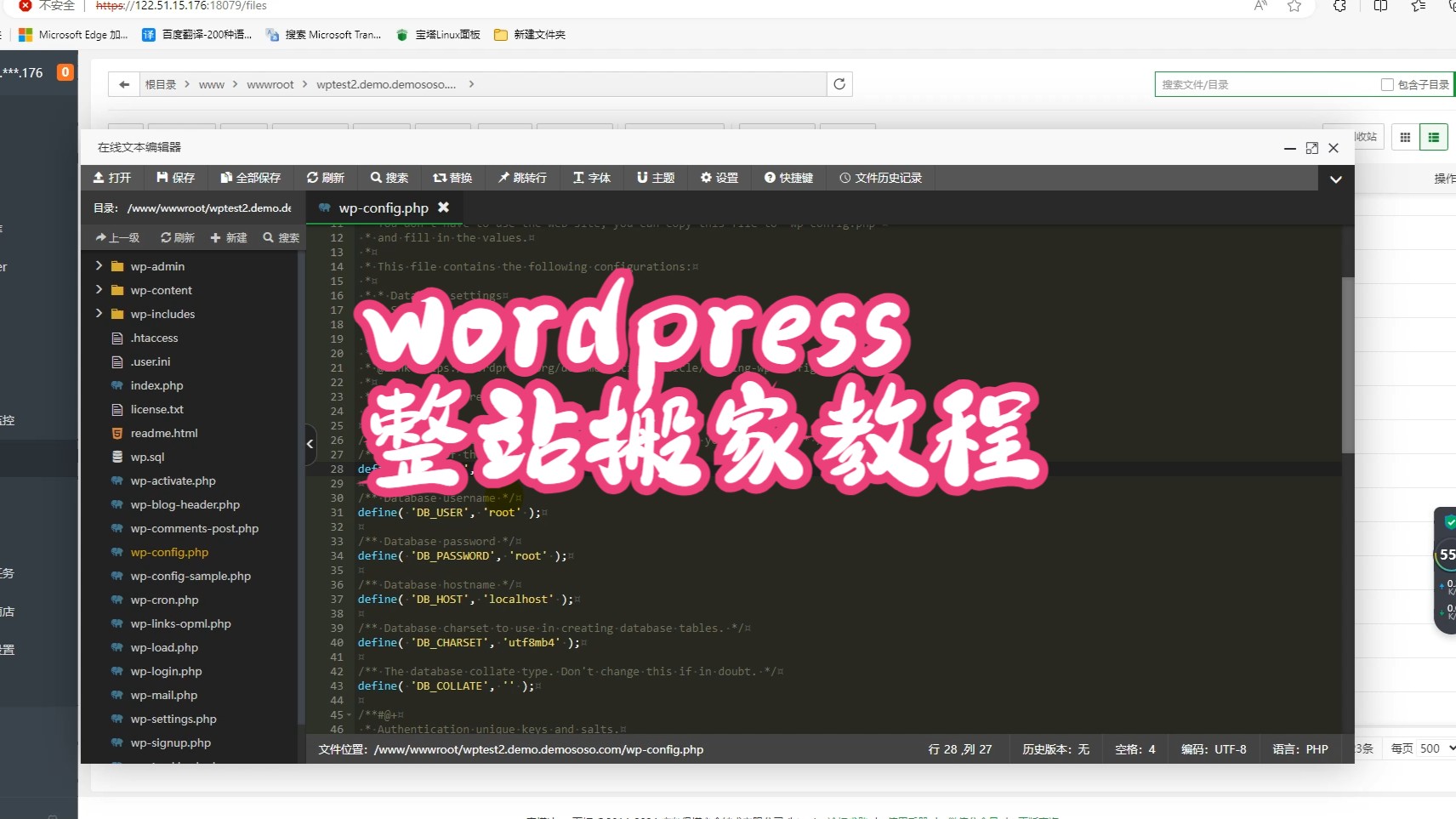Expand the wp-includes folder
The image size is (1456, 819).
point(100,314)
